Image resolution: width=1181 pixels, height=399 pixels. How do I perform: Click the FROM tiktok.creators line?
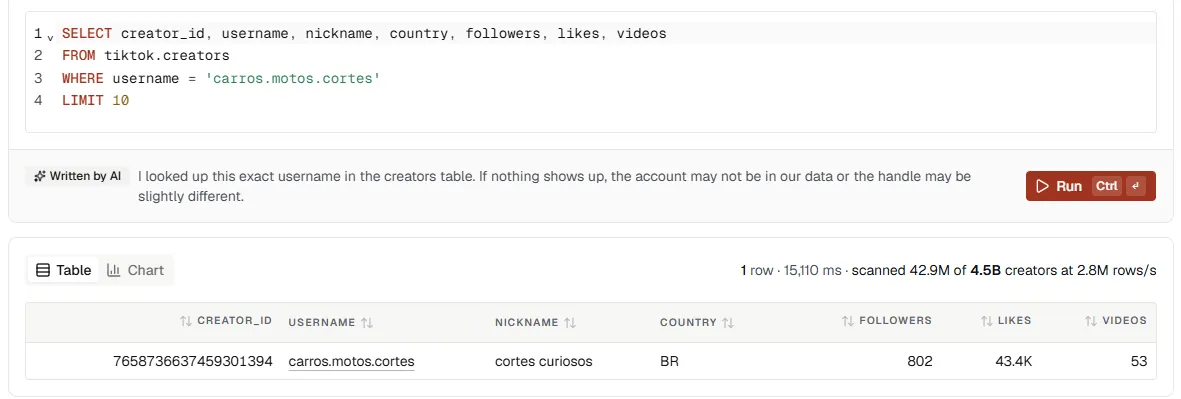145,56
